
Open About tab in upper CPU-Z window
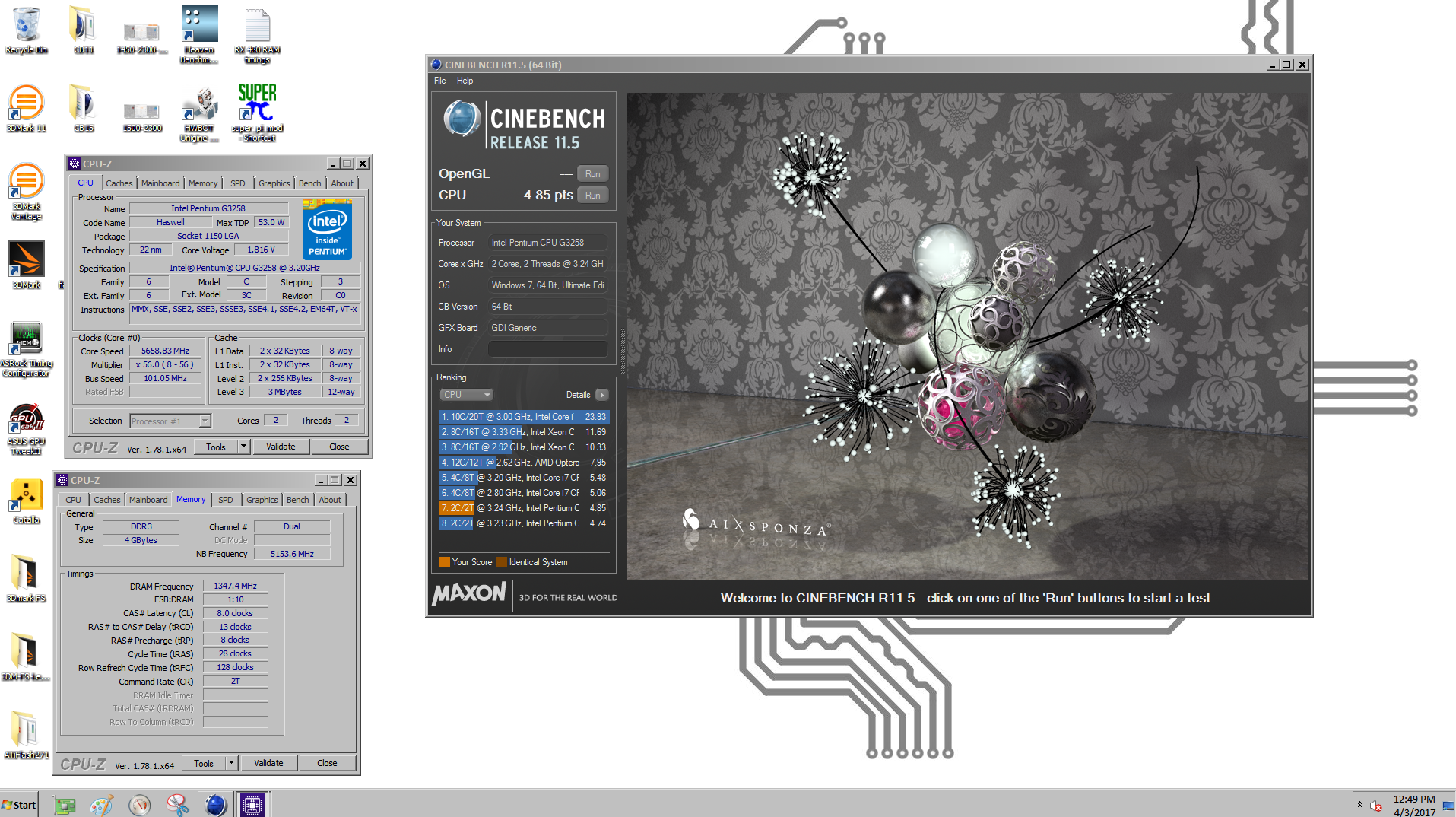click(x=342, y=183)
